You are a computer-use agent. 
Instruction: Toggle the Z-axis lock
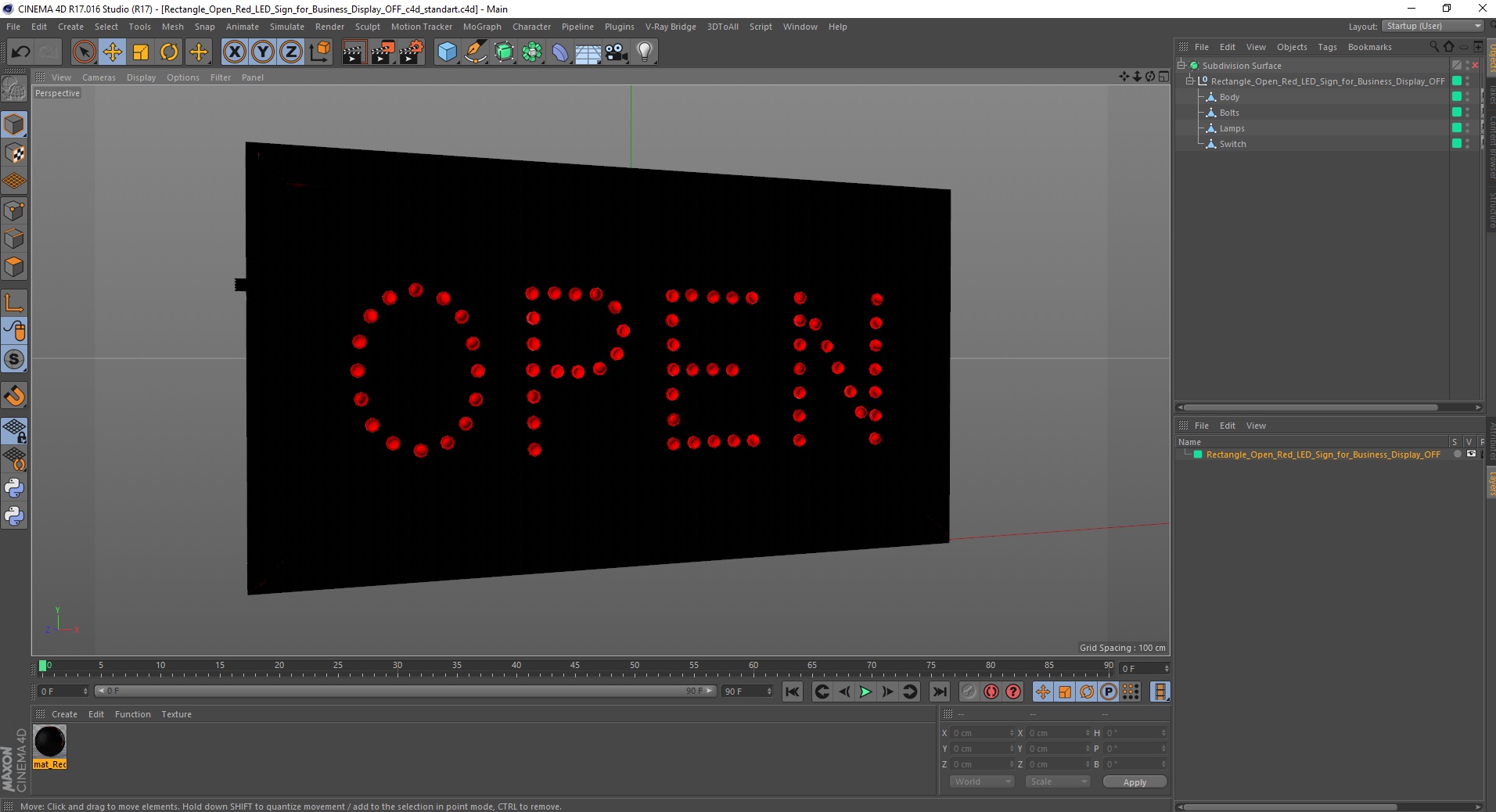(291, 52)
